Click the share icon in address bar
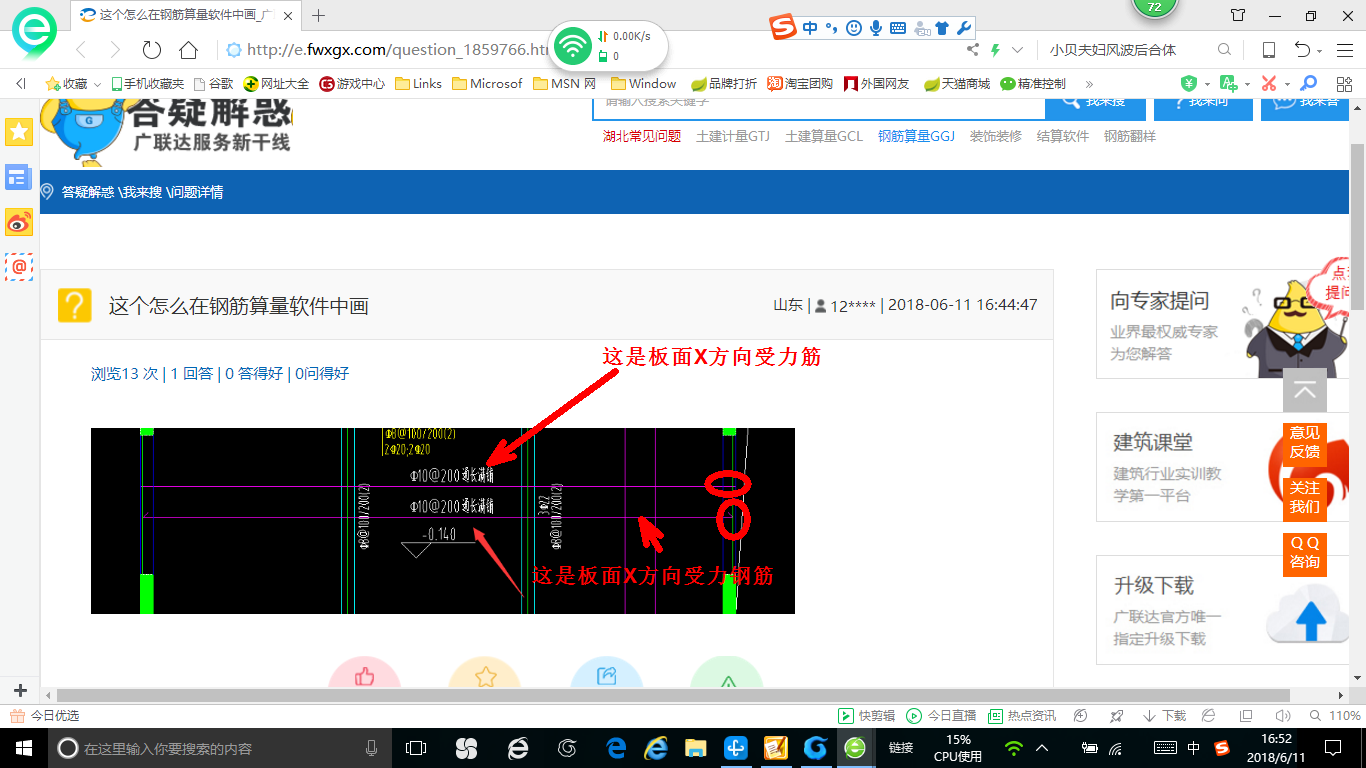 [x=972, y=50]
